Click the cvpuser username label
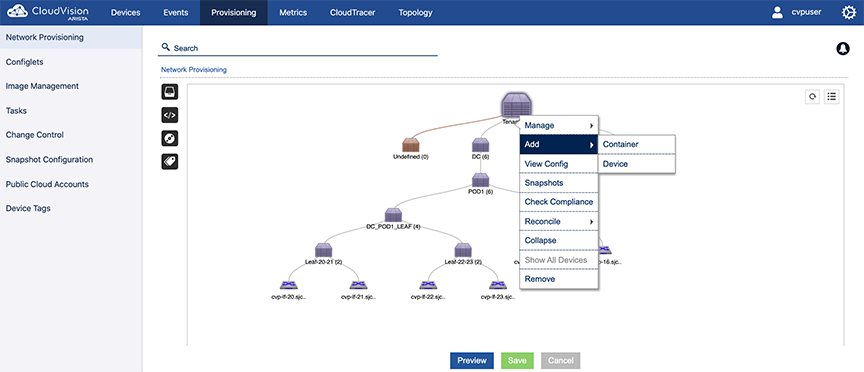Viewport: 864px width, 372px height. coord(806,12)
